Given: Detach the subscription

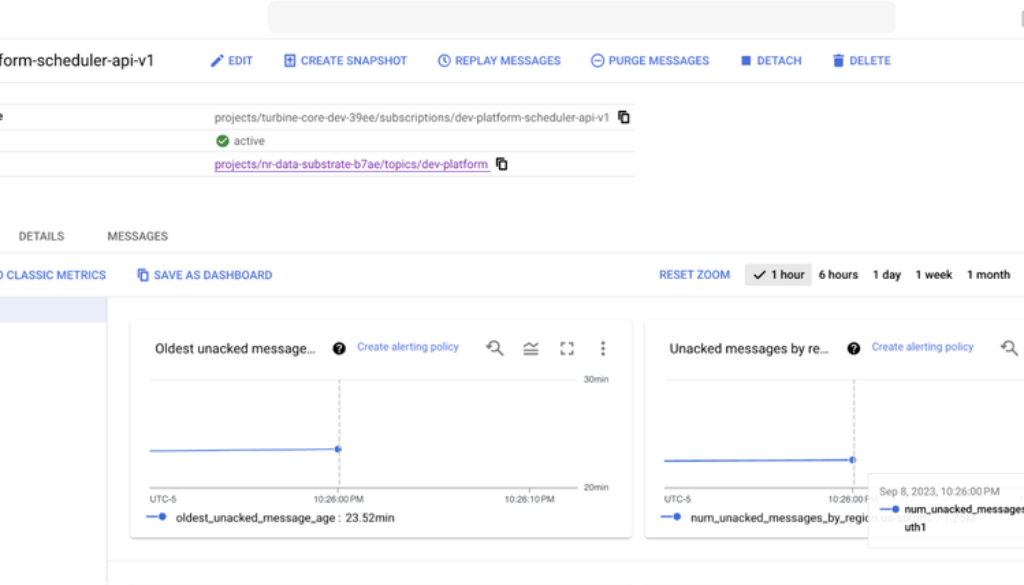Looking at the screenshot, I should point(770,61).
